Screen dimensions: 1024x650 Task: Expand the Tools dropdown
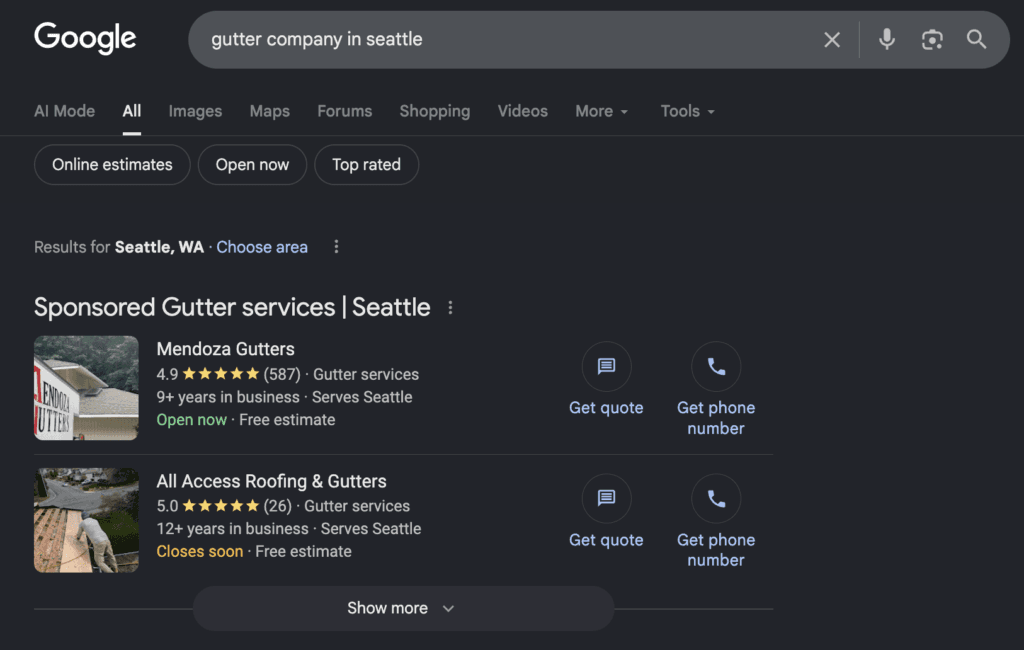coord(687,111)
